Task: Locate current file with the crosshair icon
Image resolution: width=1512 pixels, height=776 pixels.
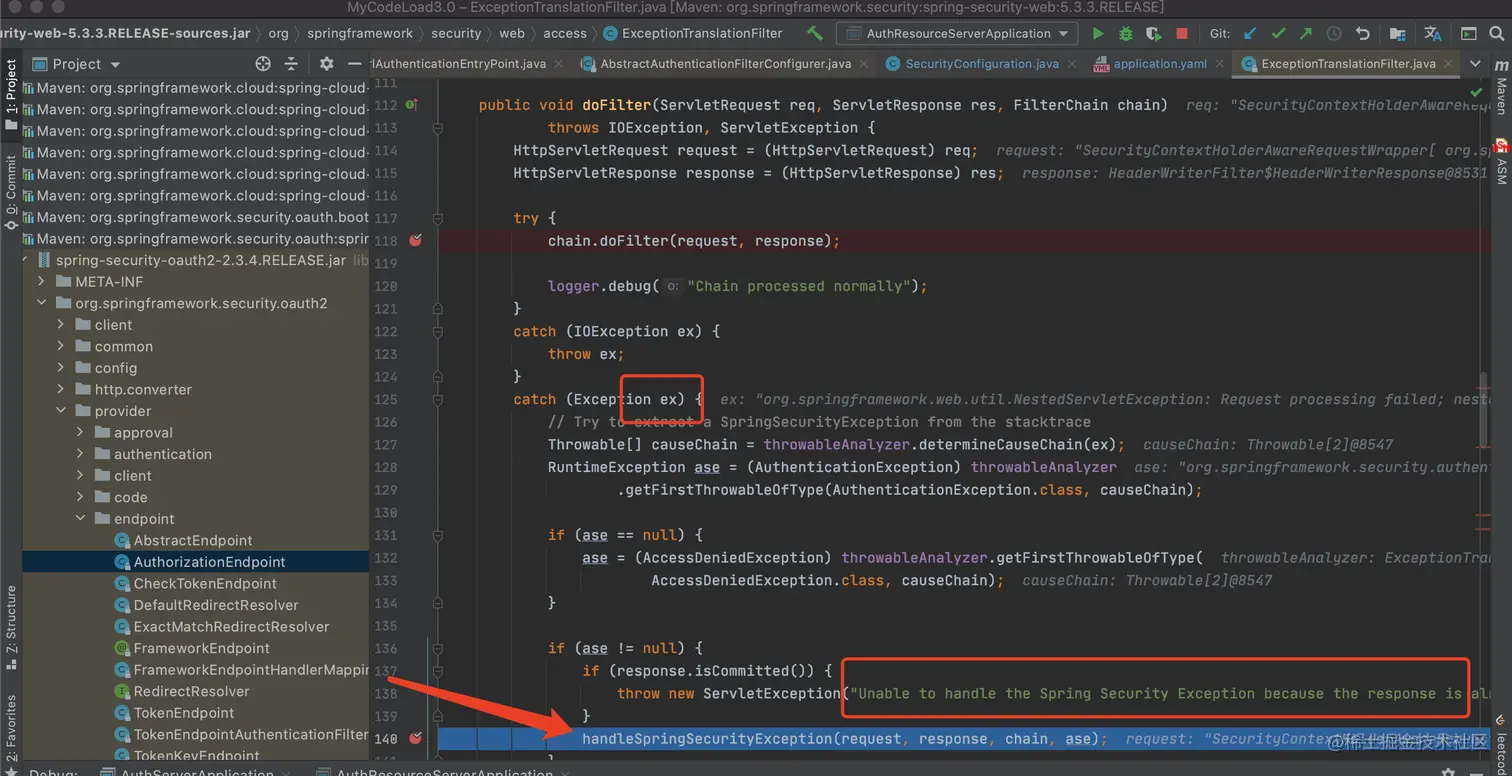Action: click(x=263, y=64)
